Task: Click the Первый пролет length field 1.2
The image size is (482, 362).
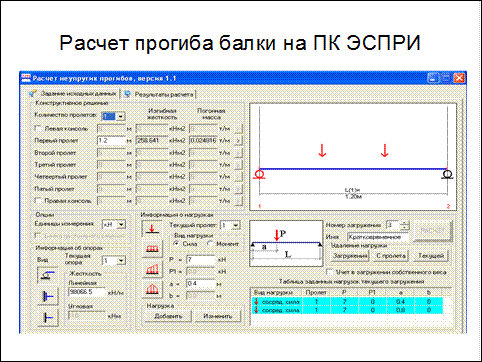Action: tap(111, 141)
